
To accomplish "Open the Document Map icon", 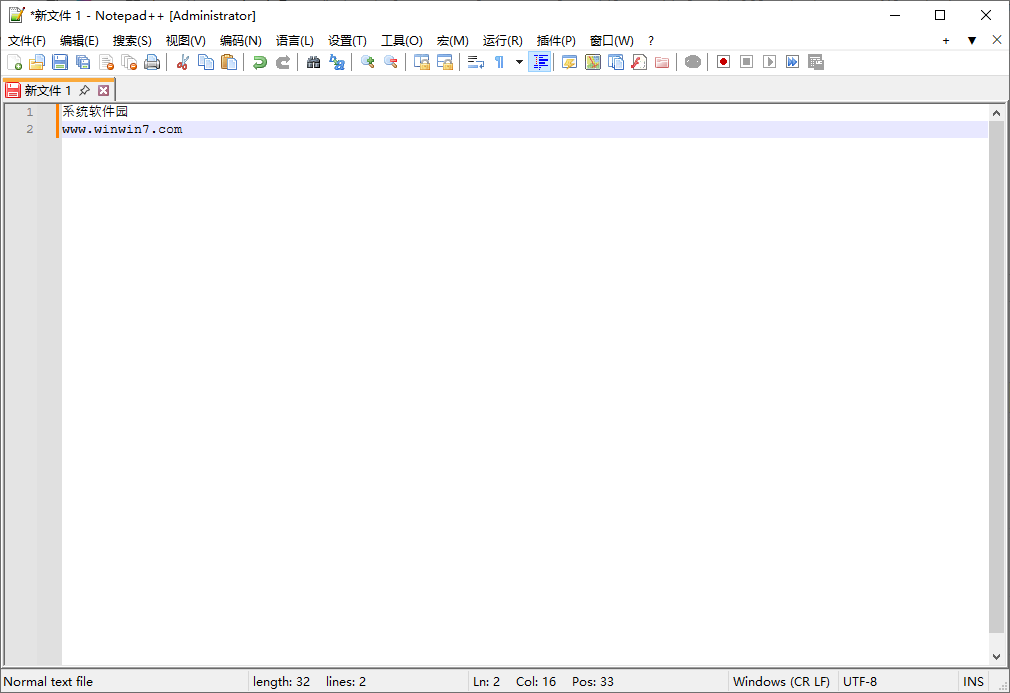I will pyautogui.click(x=593, y=62).
